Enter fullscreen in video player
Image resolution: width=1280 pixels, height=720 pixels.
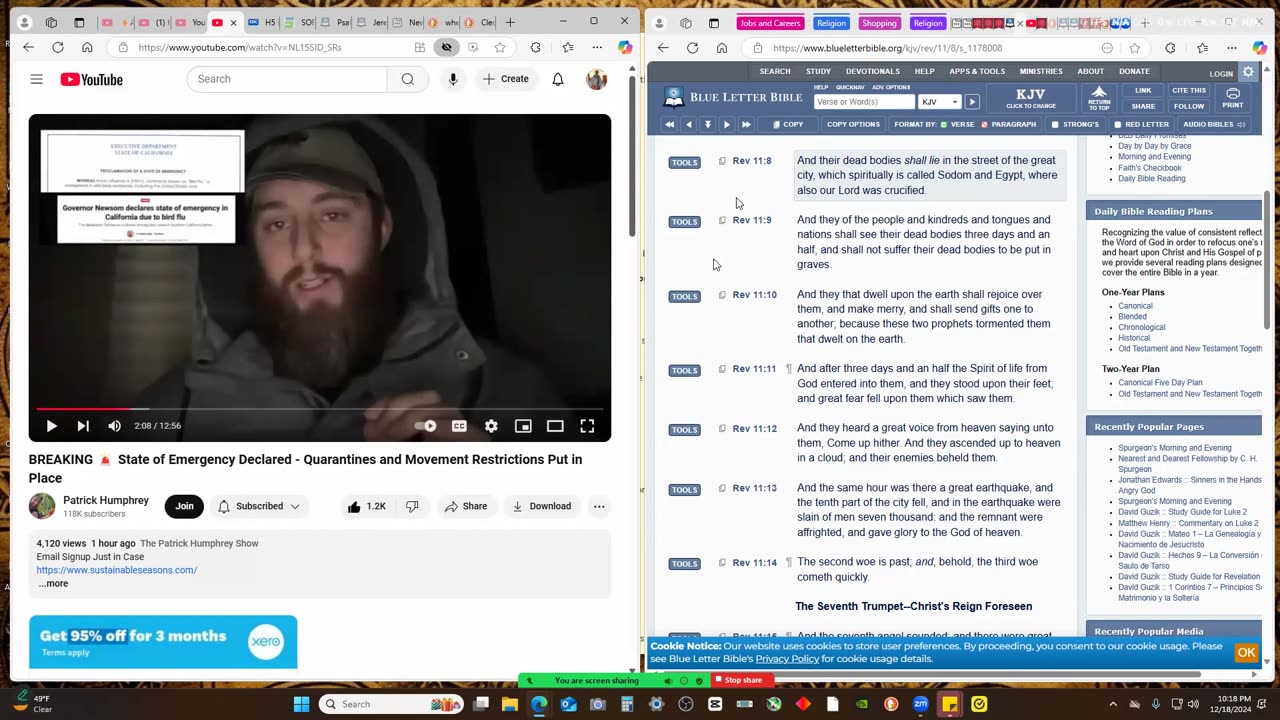(587, 426)
